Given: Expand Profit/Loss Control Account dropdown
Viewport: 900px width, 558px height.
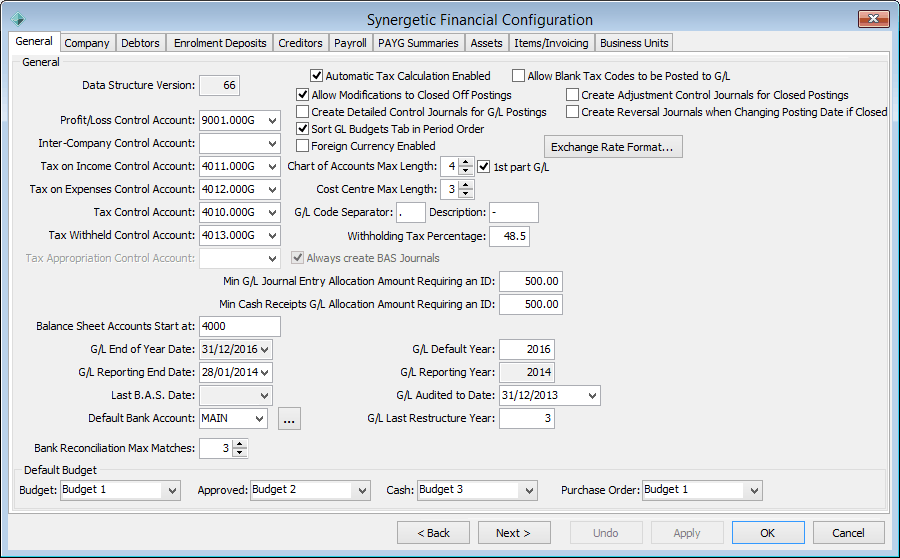Looking at the screenshot, I should pos(273,121).
